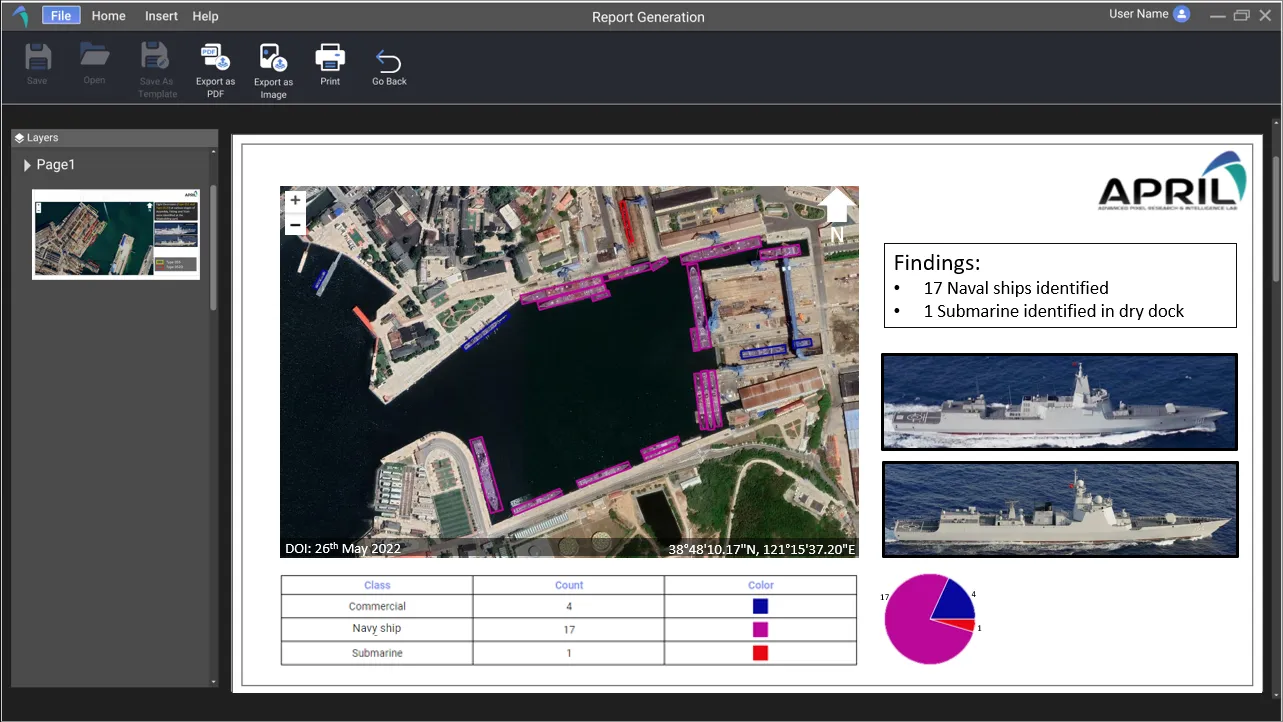1283x722 pixels.
Task: Zoom in on the map
Action: point(295,200)
